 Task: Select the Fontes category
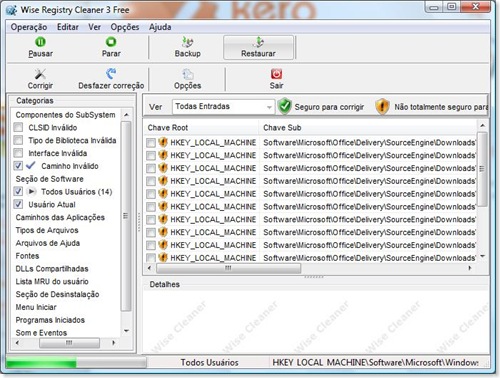coord(27,256)
